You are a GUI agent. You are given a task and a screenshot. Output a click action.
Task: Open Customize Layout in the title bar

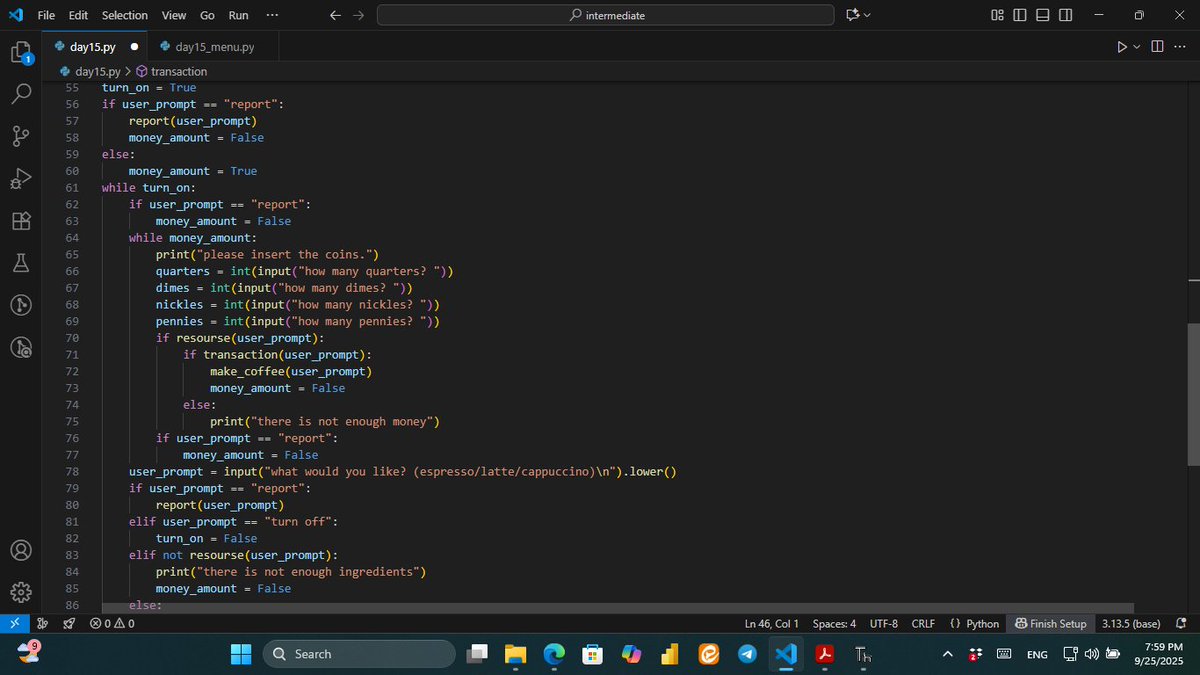pos(997,15)
